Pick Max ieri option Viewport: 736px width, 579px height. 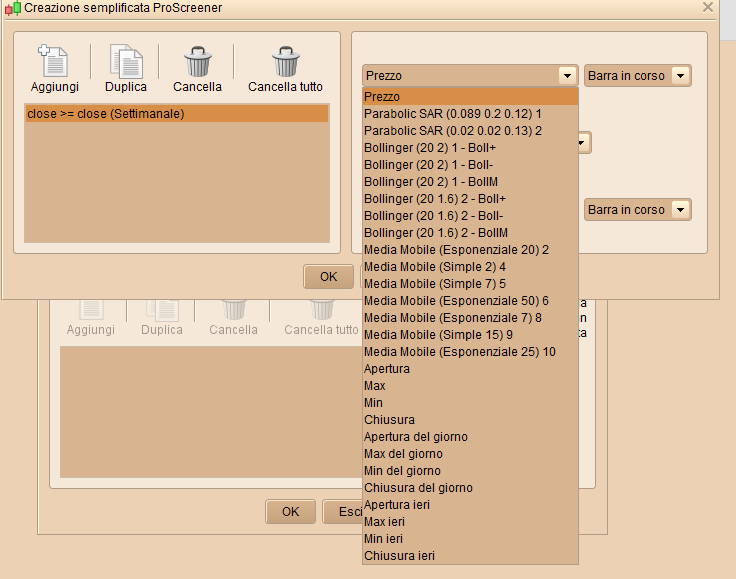point(470,522)
